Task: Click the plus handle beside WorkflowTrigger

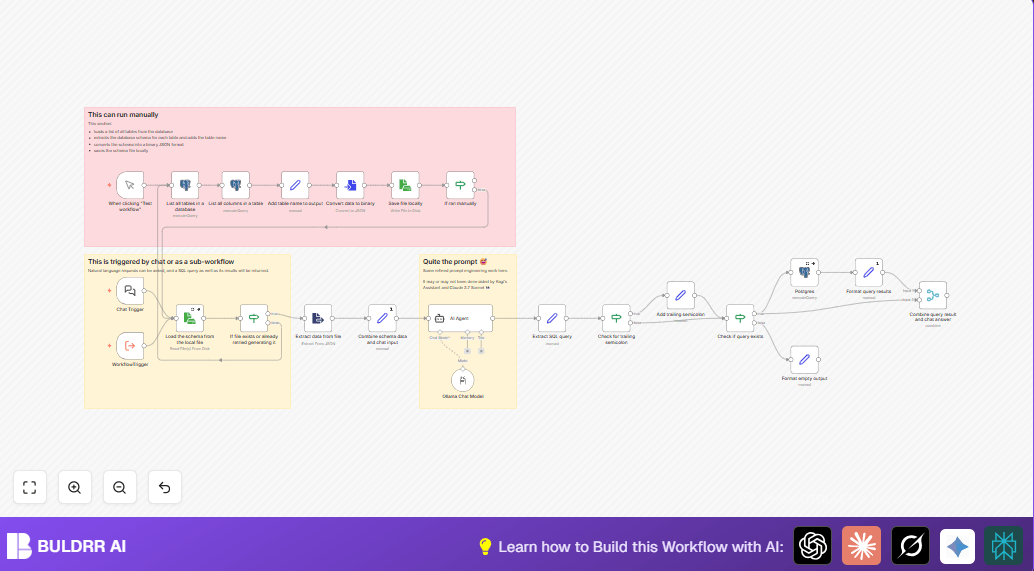Action: click(109, 346)
